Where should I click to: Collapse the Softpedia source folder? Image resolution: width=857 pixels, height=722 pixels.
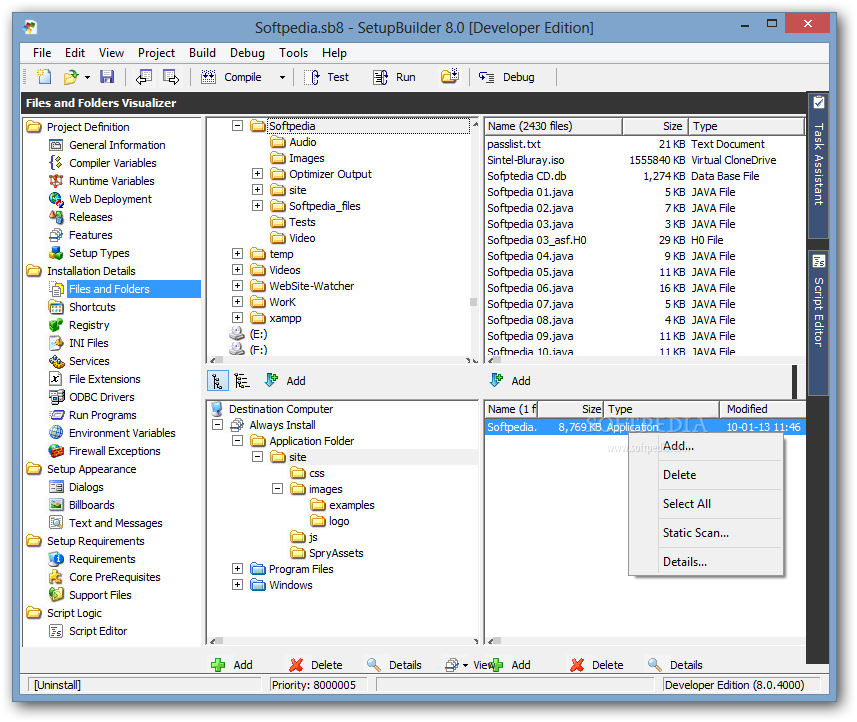[237, 126]
